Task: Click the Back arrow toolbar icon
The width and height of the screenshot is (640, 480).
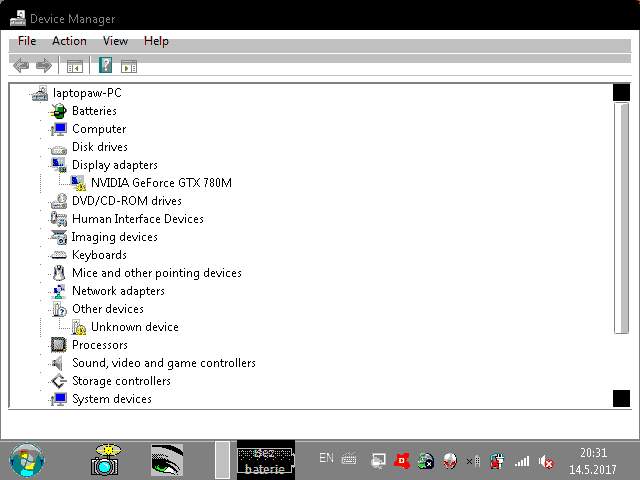Action: pyautogui.click(x=21, y=65)
